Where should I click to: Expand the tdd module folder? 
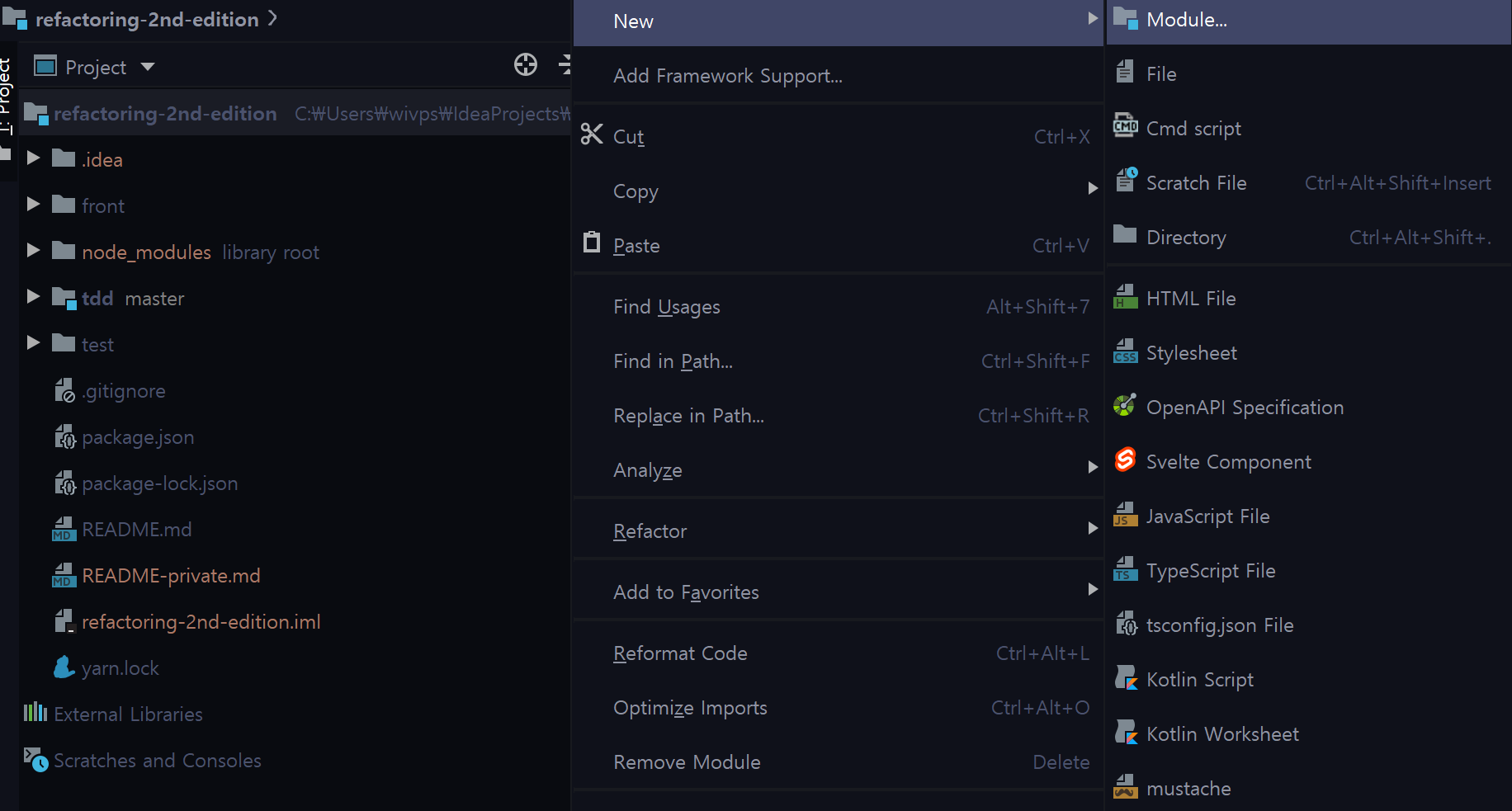point(33,296)
